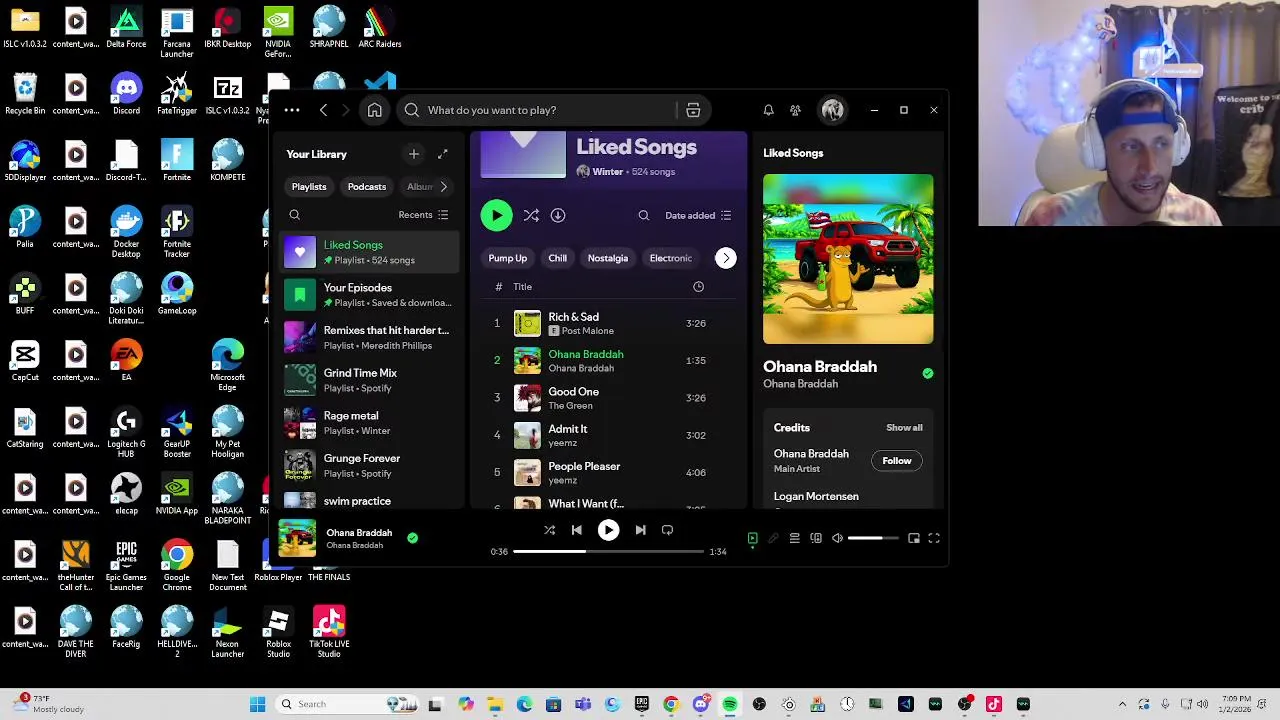Click the green check beside Ohana Braddah in player bar

coord(412,538)
